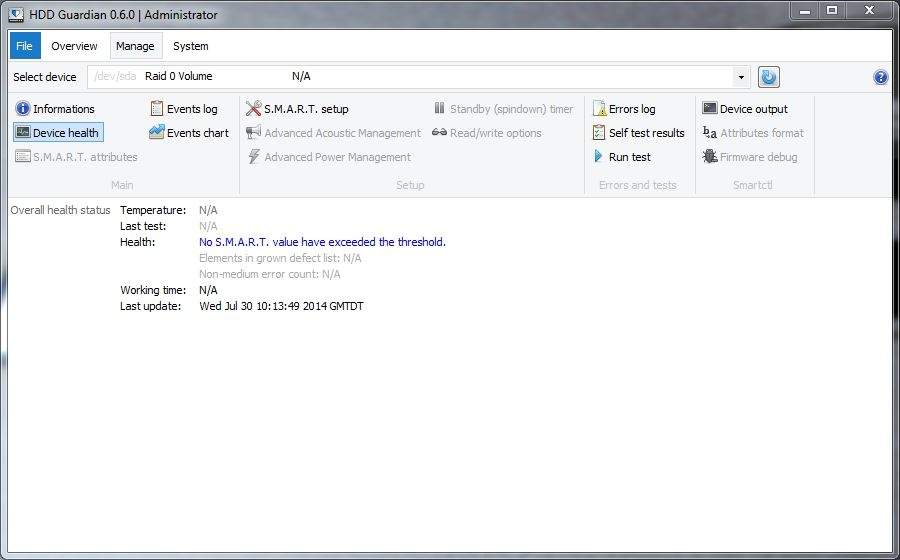Image resolution: width=900 pixels, height=560 pixels.
Task: Click the Device output label
Action: pos(754,109)
